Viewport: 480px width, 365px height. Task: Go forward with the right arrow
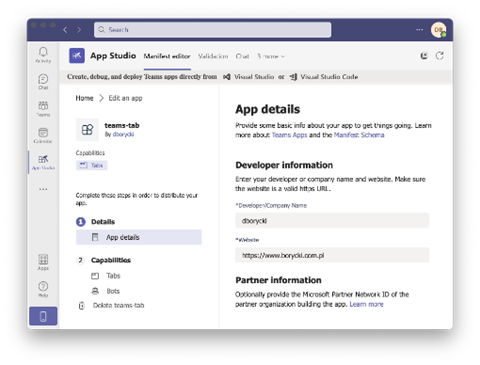tap(79, 30)
